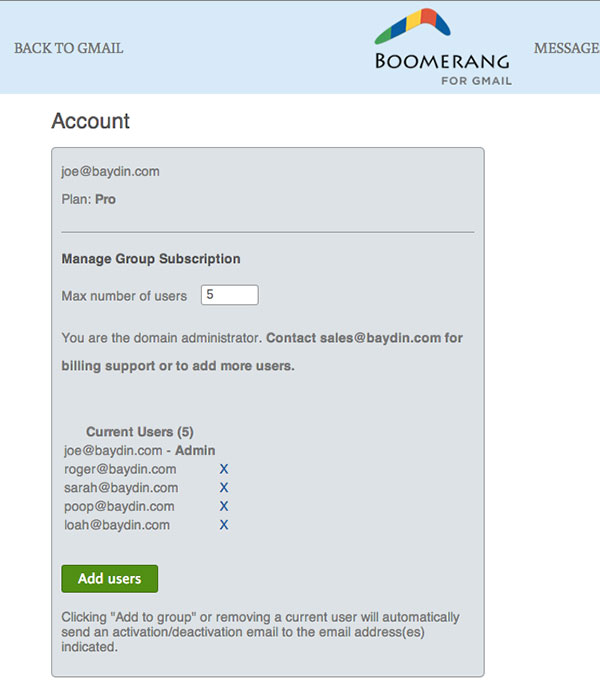
Task: Focus the Max number of users field
Action: point(230,295)
